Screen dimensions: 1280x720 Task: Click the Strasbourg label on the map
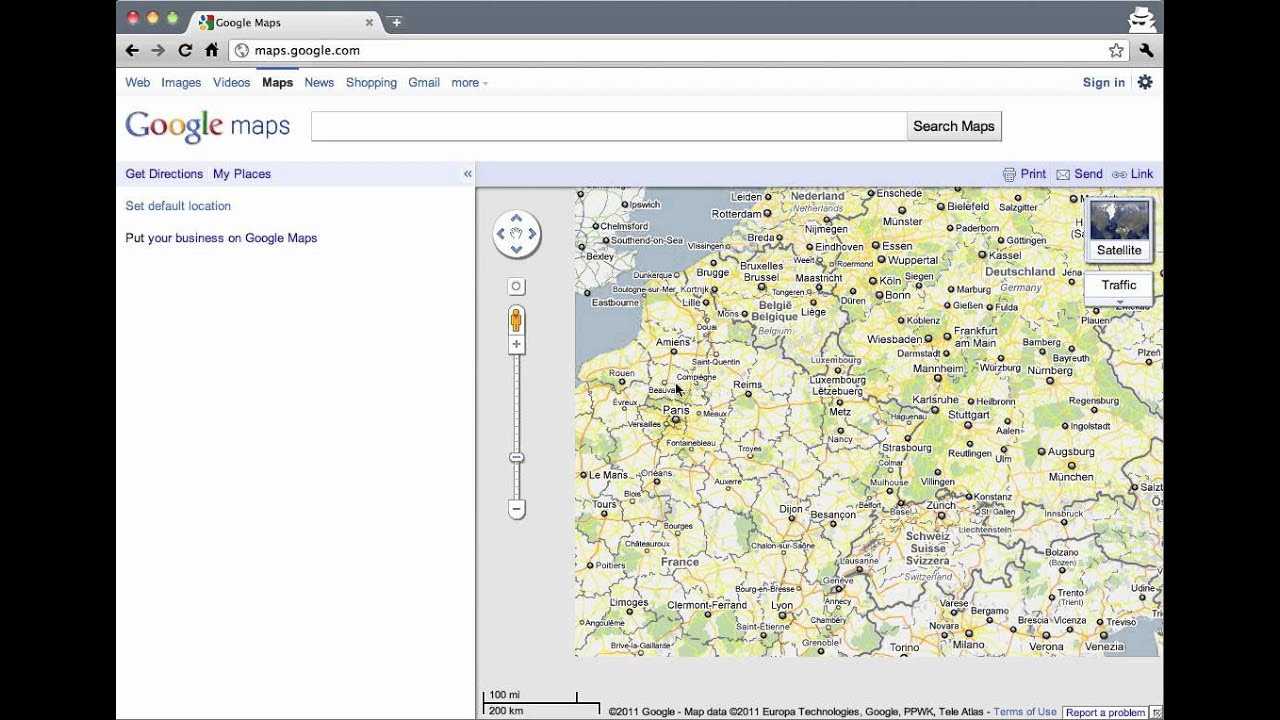point(906,448)
